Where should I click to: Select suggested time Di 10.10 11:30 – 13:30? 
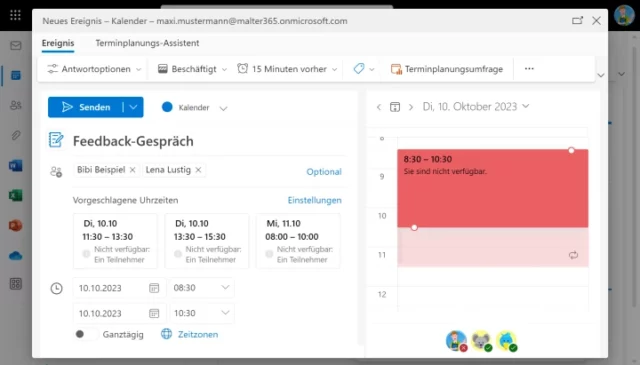115,241
